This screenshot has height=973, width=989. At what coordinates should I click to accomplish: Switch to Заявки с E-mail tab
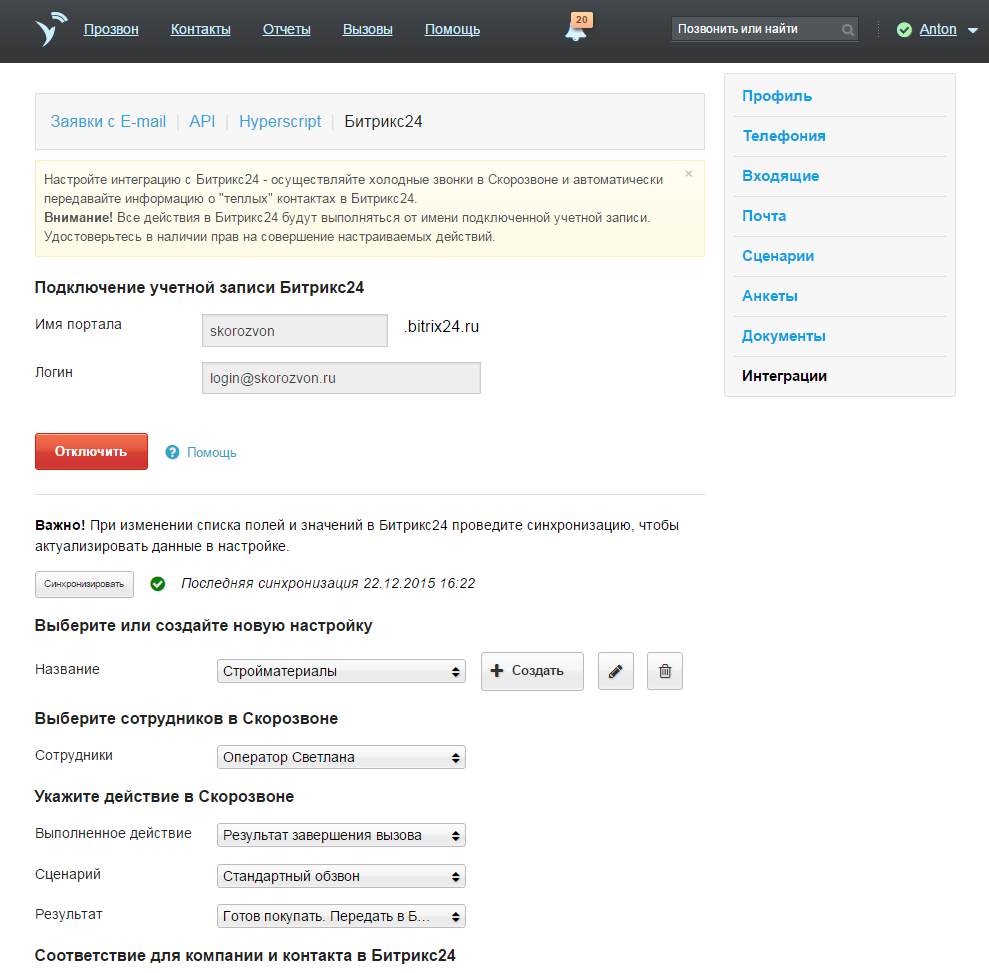coord(108,121)
